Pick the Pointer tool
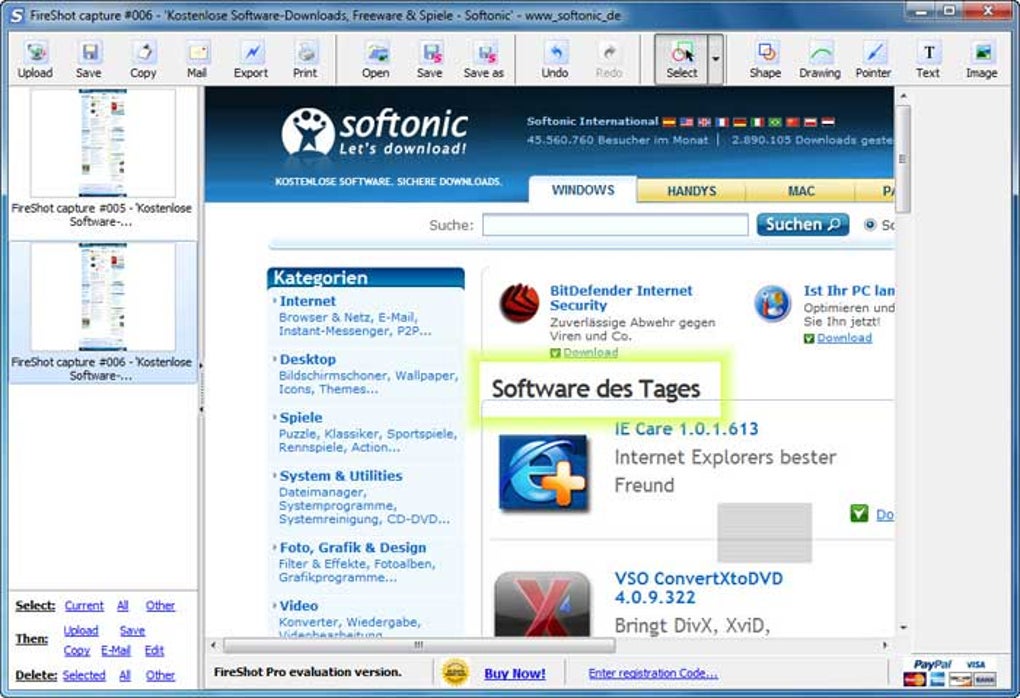This screenshot has height=698, width=1020. [x=873, y=60]
